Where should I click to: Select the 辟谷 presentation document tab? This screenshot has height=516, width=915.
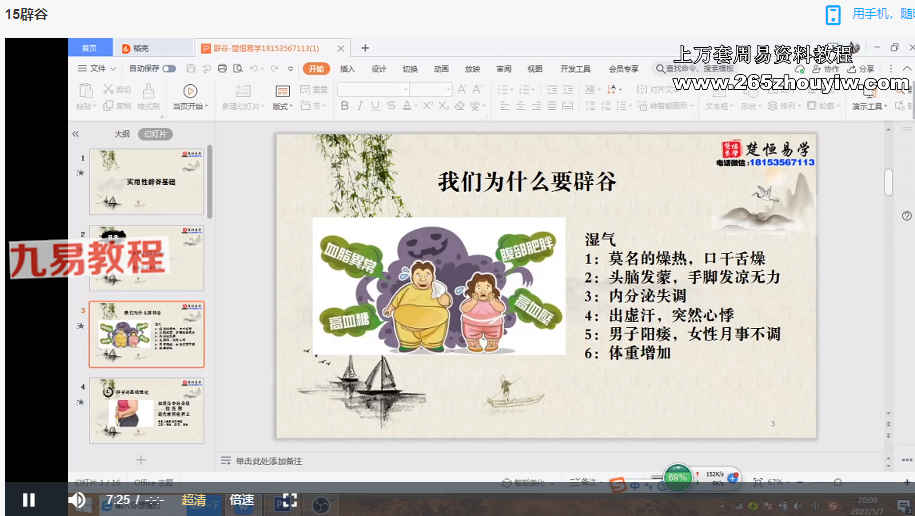coord(266,48)
